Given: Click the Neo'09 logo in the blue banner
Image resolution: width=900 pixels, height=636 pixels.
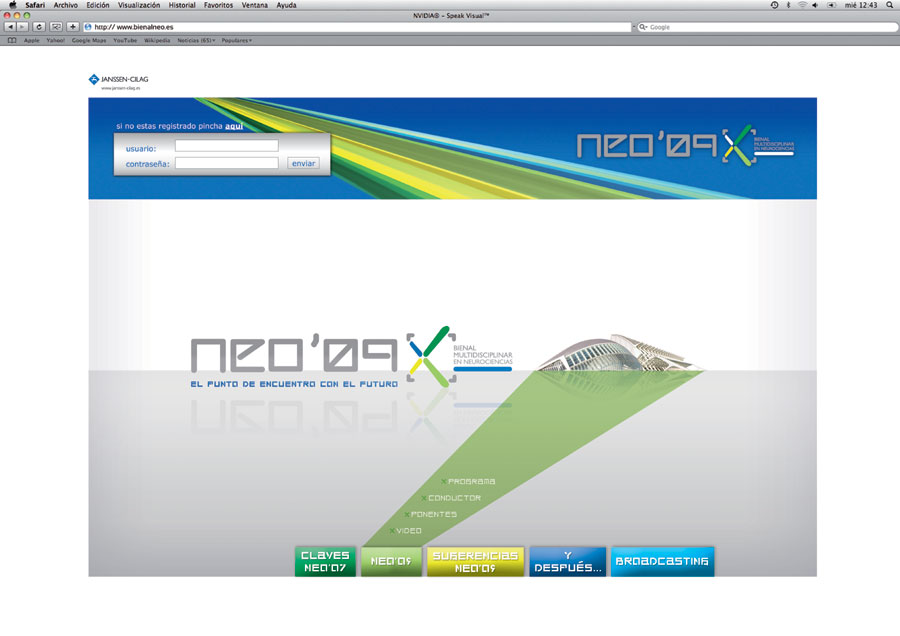Looking at the screenshot, I should click(x=685, y=145).
